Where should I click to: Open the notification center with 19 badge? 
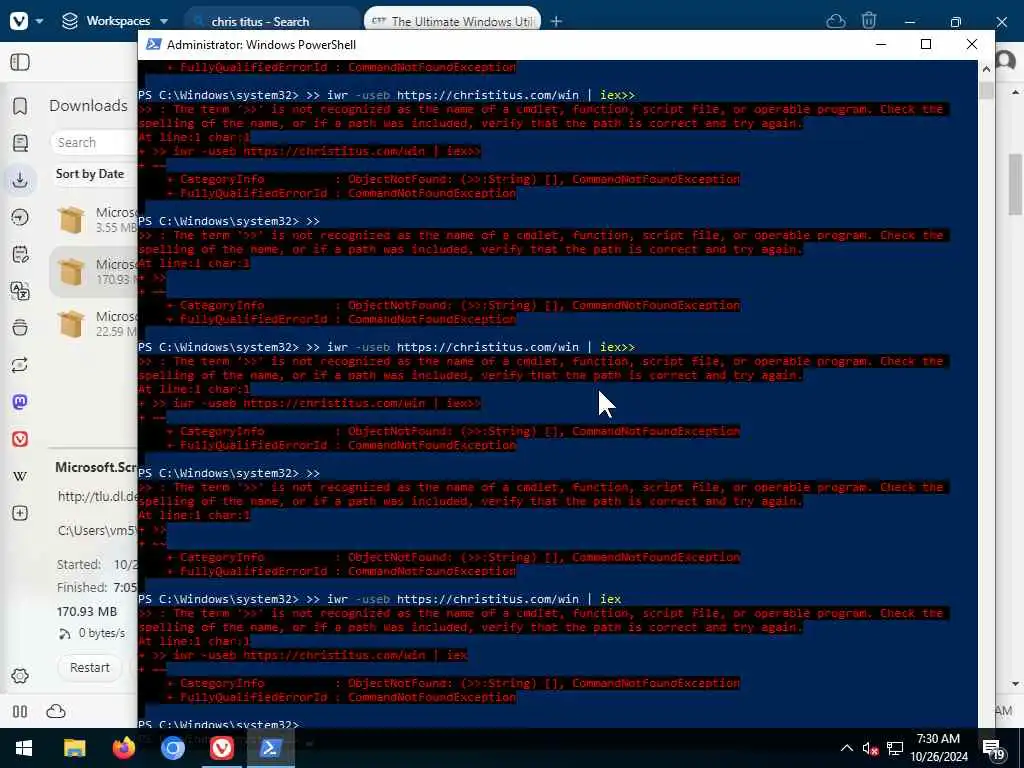[x=993, y=750]
